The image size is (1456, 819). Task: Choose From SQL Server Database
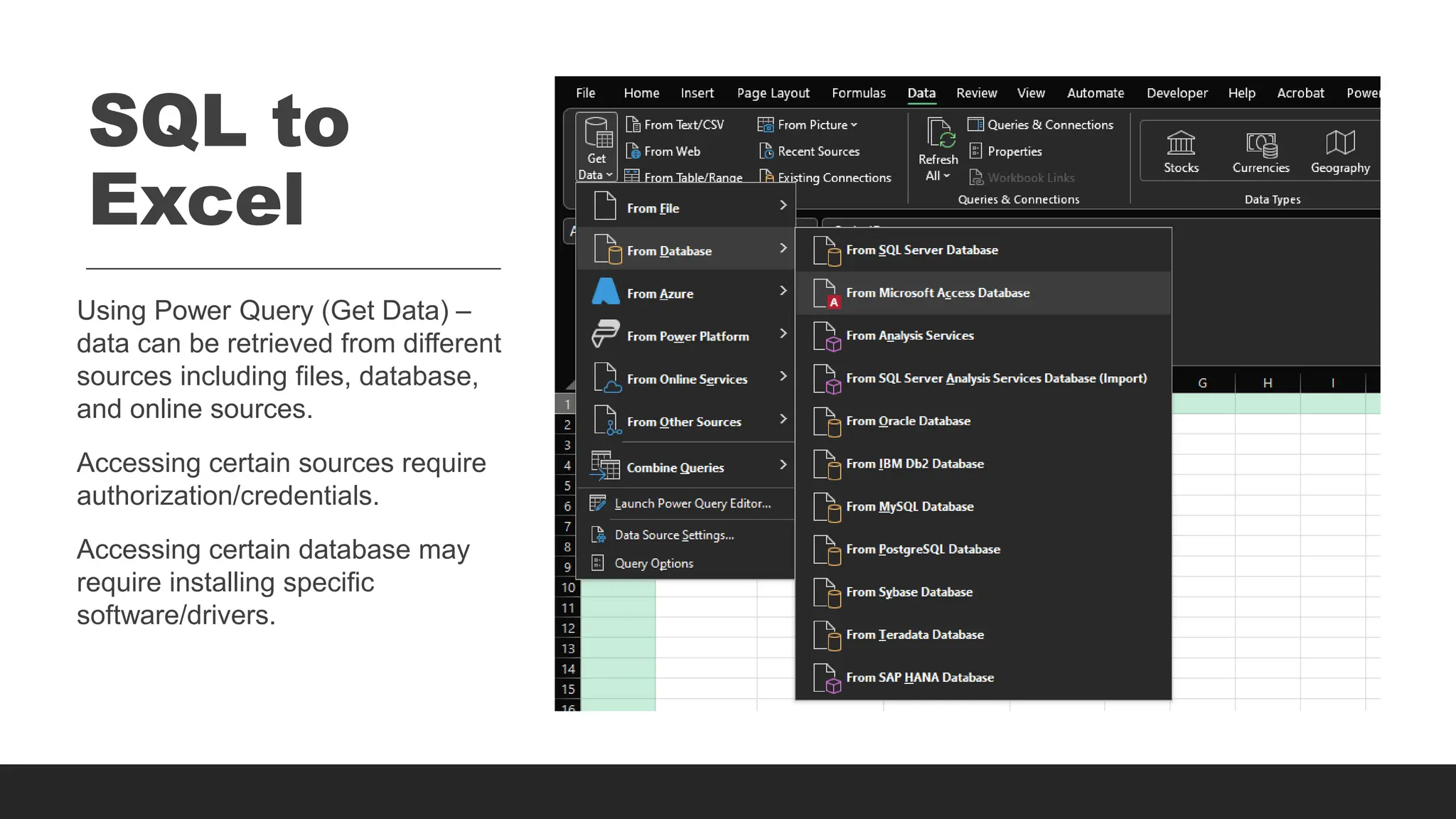click(x=983, y=250)
